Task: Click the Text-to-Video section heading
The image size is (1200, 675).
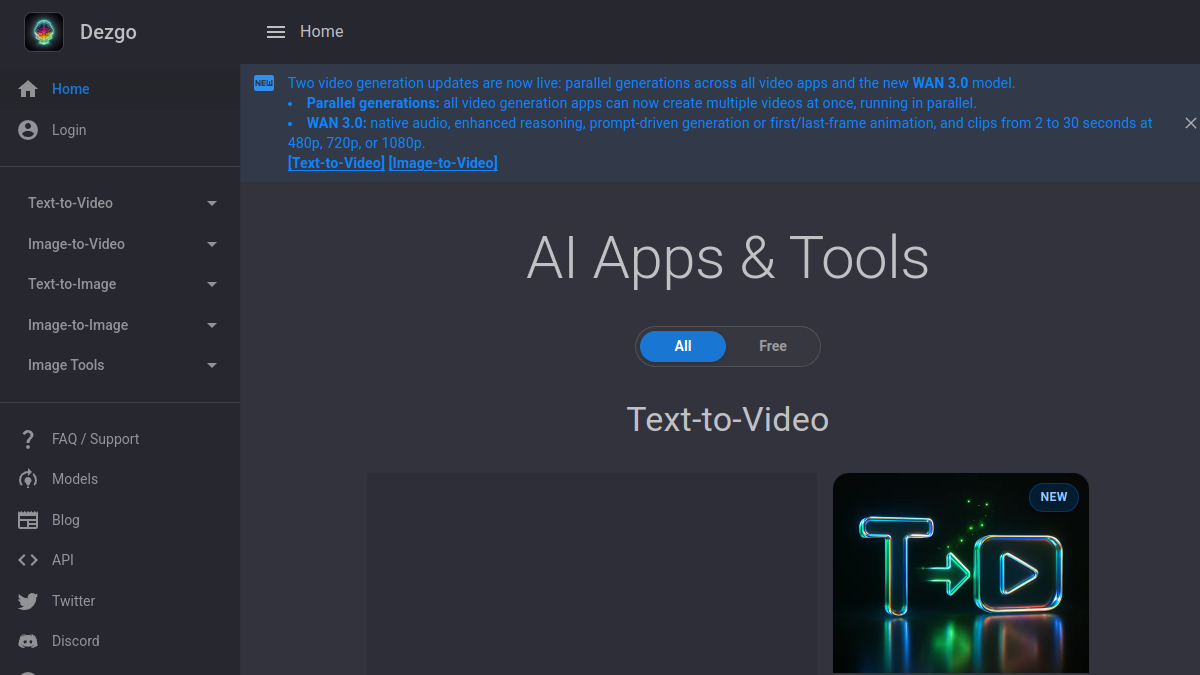Action: [728, 419]
